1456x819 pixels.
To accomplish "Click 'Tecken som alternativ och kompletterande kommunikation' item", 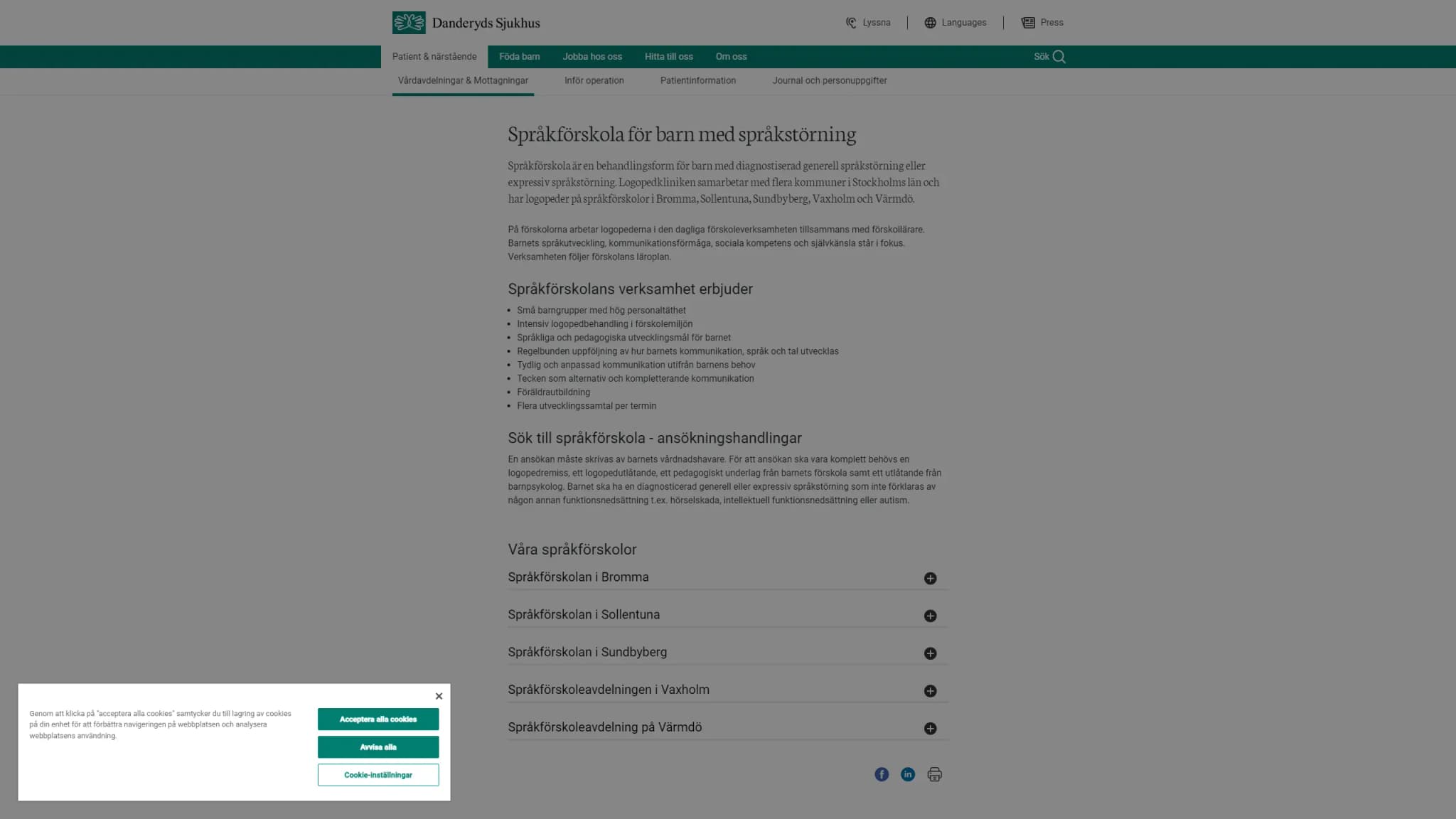I will click(636, 379).
